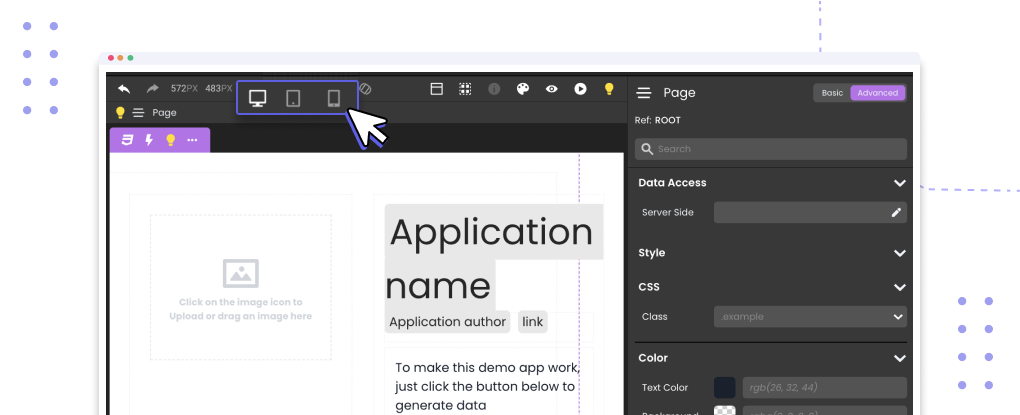Viewport: 1020px width, 415px height.
Task: Switch to tablet viewport preview
Action: (x=294, y=98)
